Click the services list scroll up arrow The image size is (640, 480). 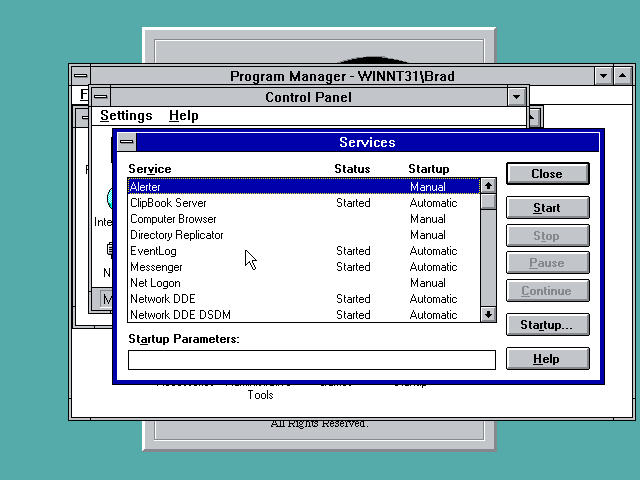click(x=488, y=186)
